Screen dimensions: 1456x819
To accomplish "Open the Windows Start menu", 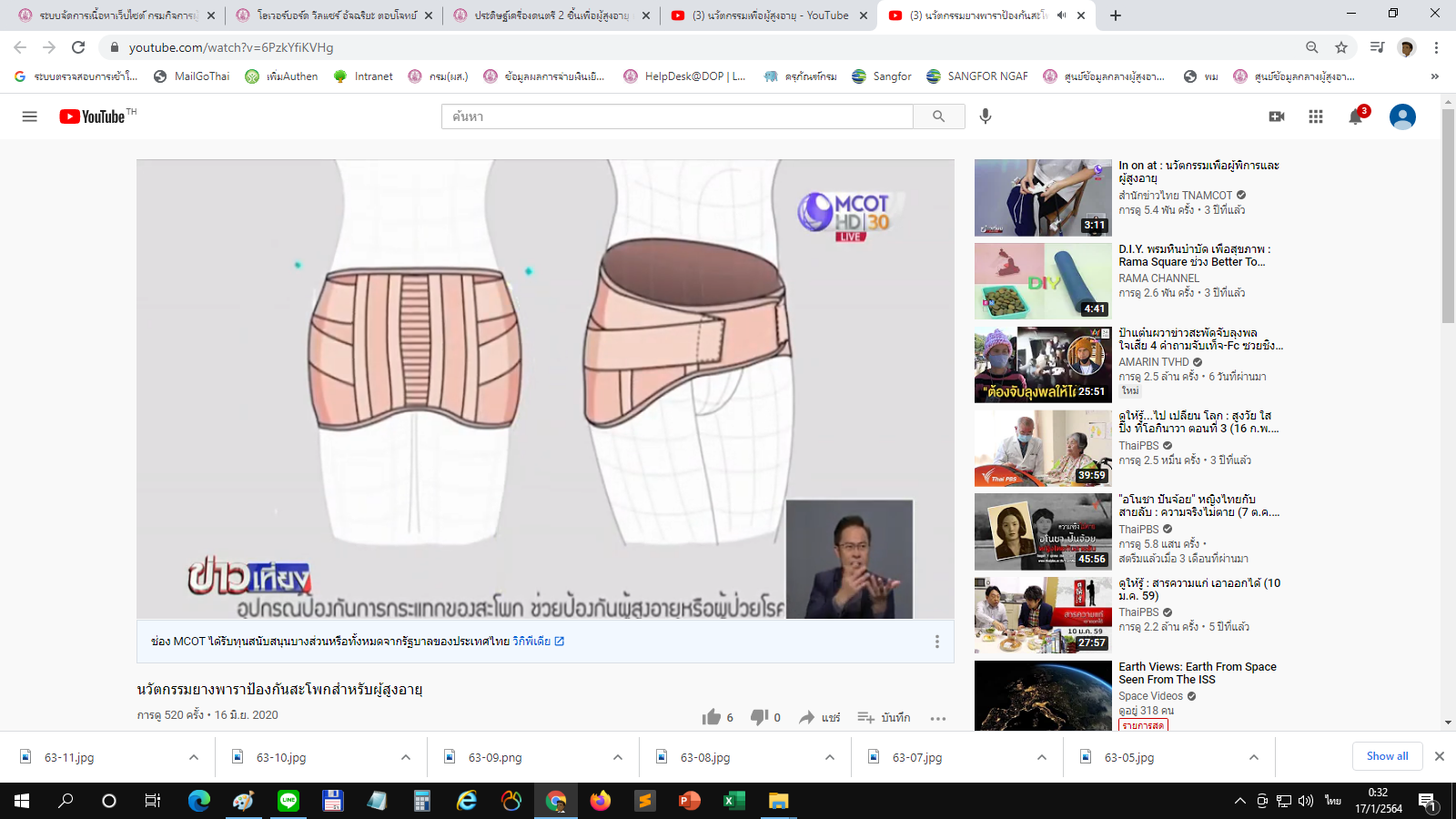I will point(22,801).
